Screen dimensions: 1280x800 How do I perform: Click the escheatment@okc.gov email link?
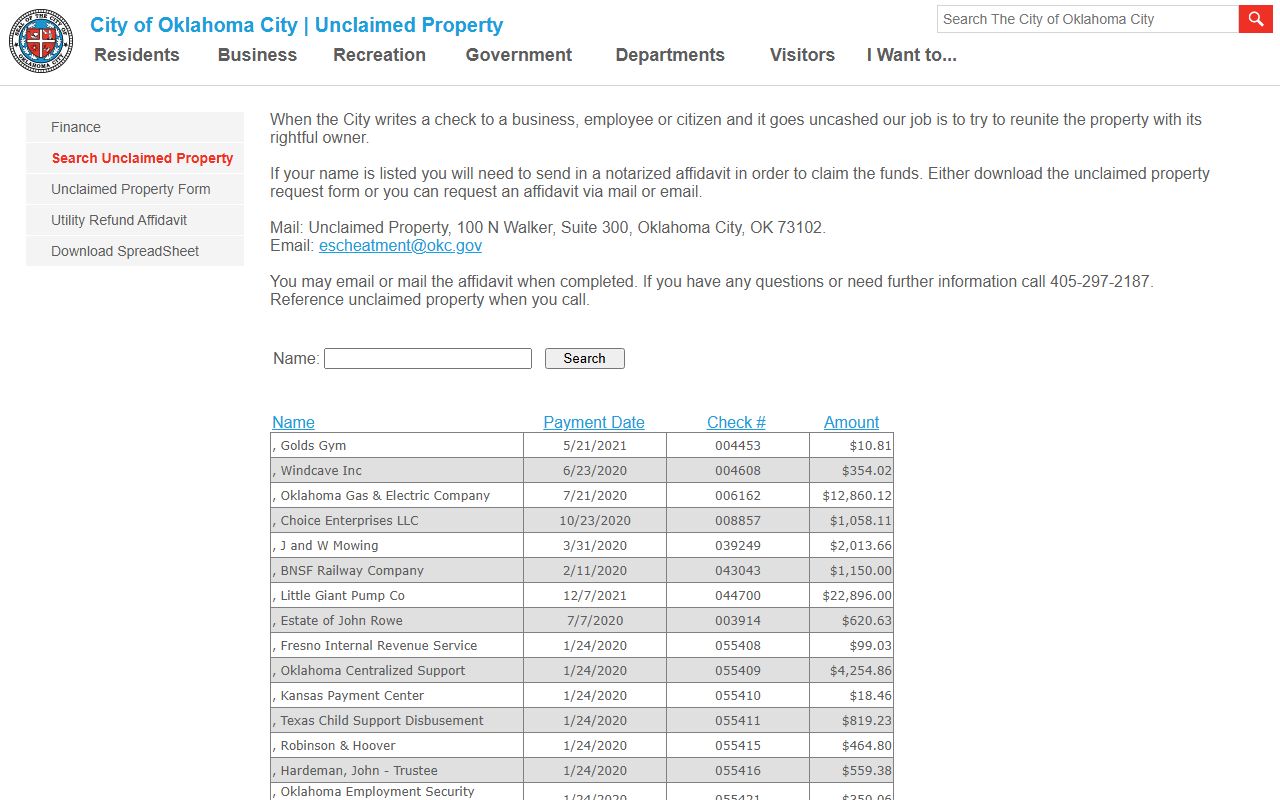pos(400,245)
